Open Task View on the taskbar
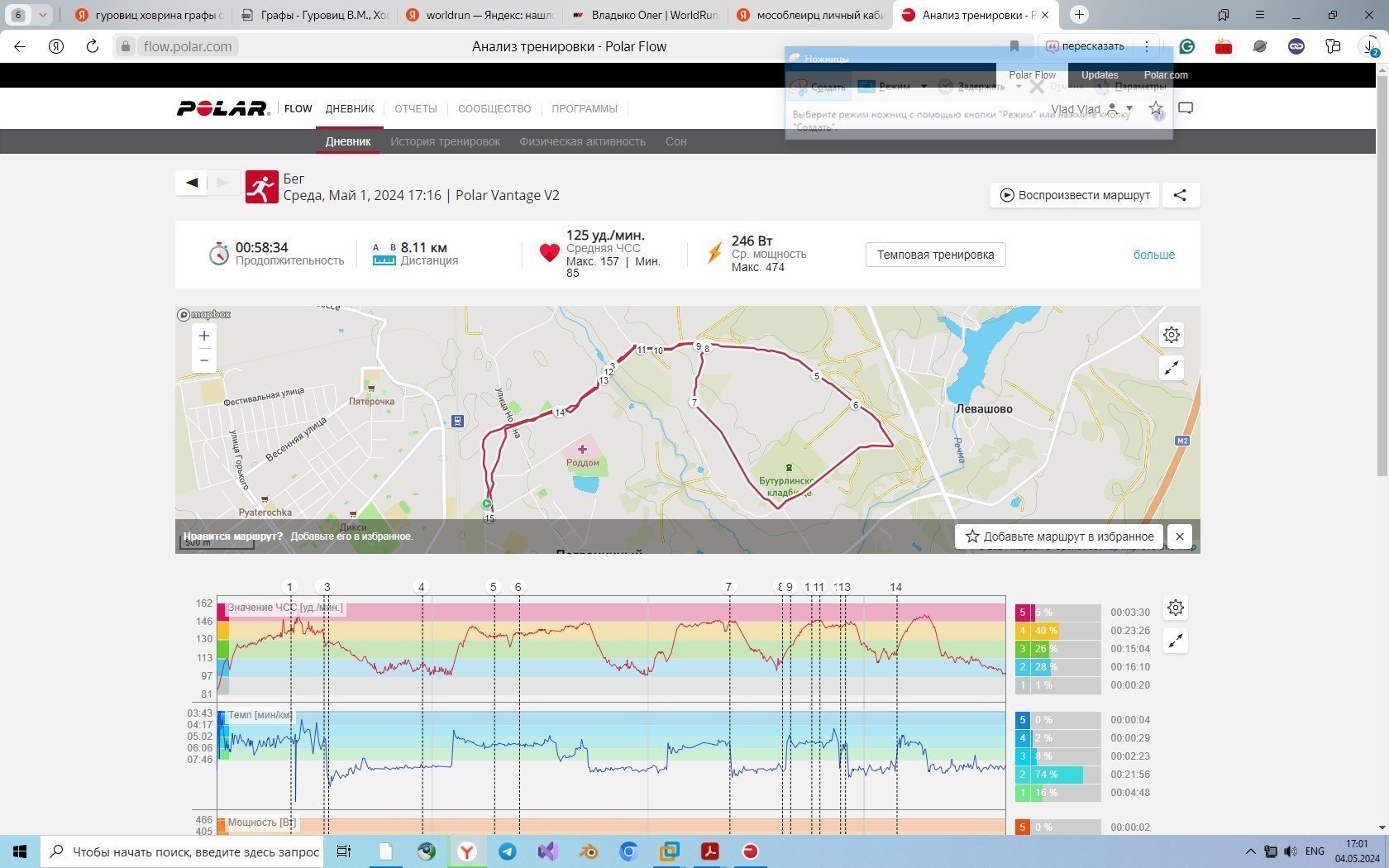 pos(345,851)
